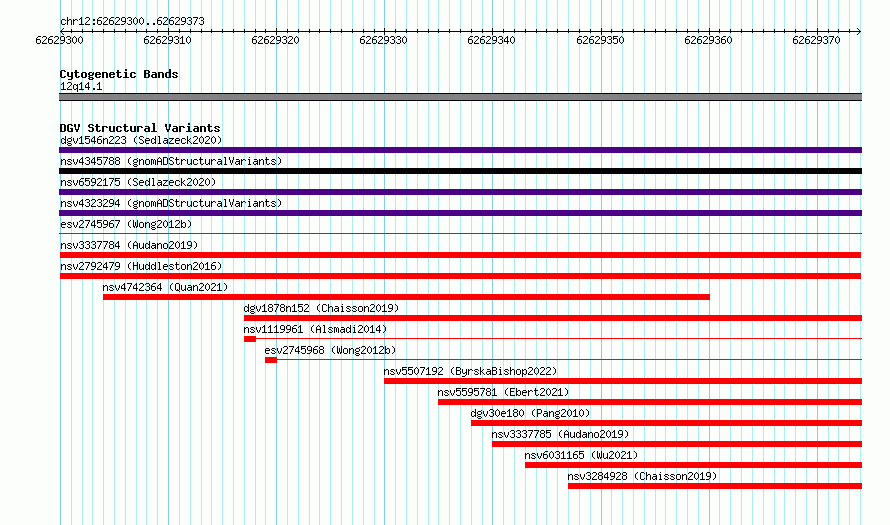Image resolution: width=890 pixels, height=525 pixels.
Task: Click the DGV Structural Variants track title
Action: click(140, 128)
